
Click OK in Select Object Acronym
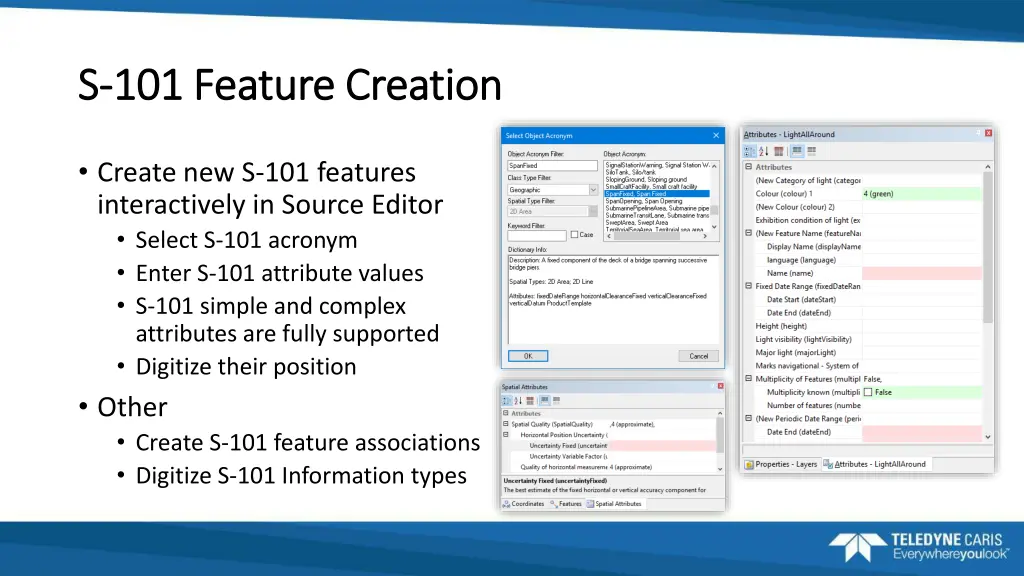pyautogui.click(x=528, y=356)
